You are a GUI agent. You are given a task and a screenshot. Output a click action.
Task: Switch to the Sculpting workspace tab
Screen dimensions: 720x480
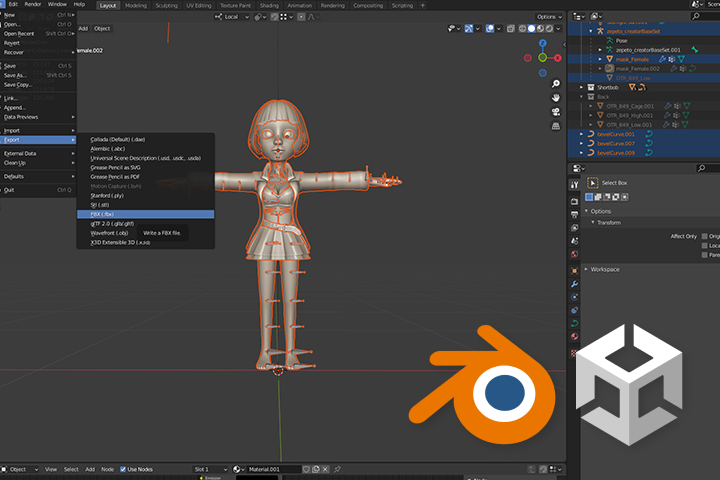coord(166,6)
